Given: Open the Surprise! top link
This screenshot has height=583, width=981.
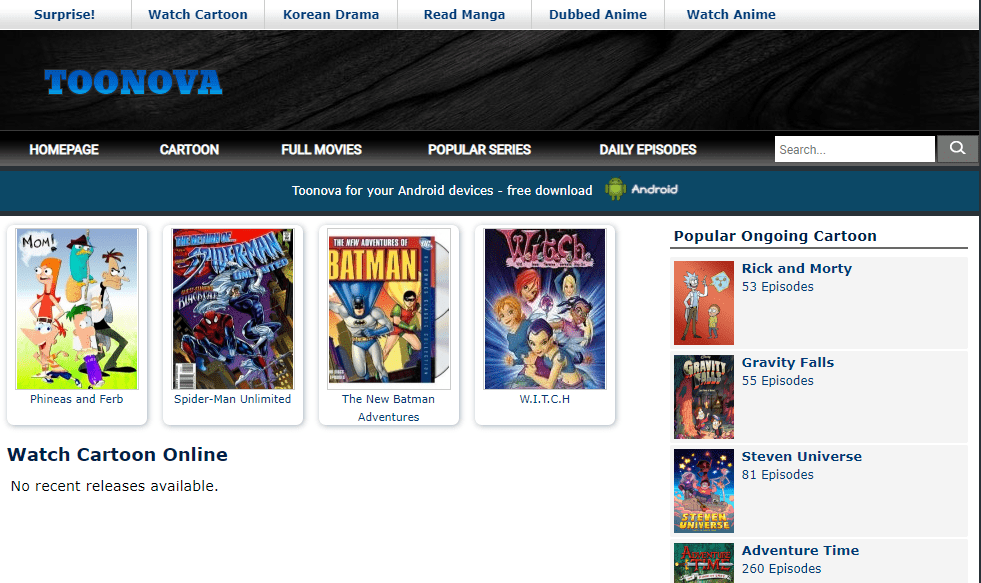Looking at the screenshot, I should [64, 14].
